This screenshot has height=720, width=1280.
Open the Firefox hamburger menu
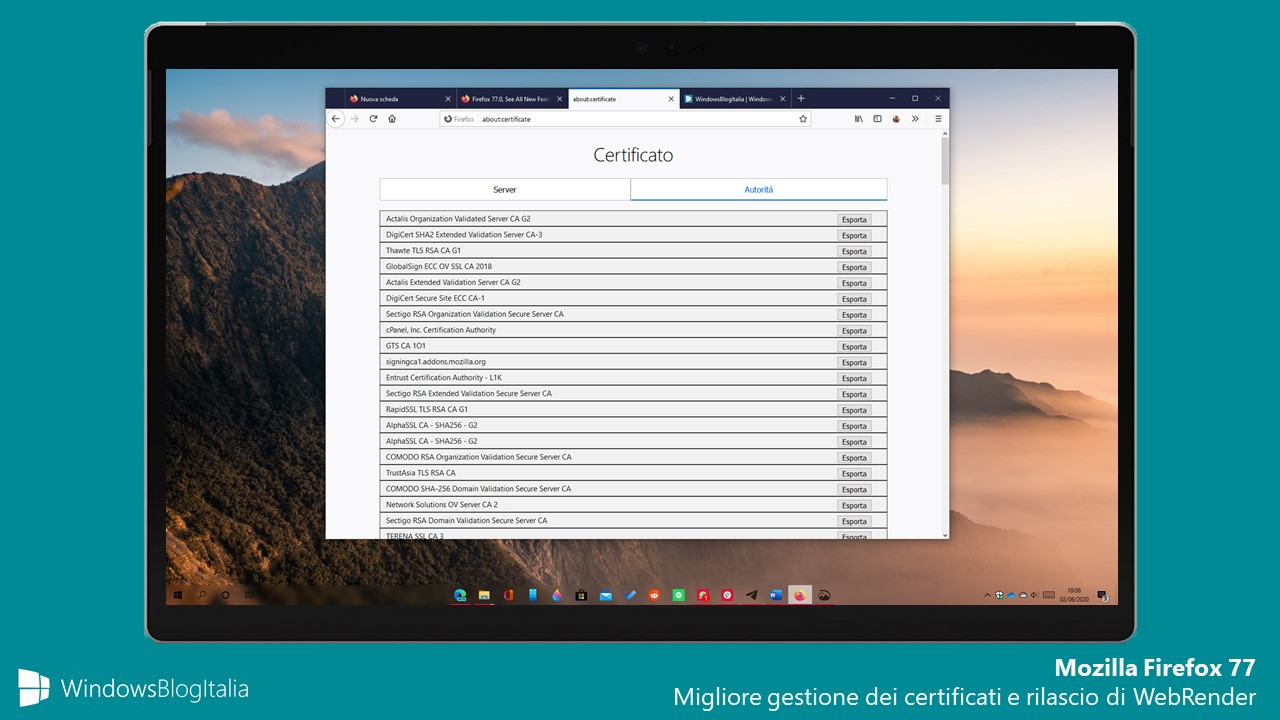tap(938, 118)
